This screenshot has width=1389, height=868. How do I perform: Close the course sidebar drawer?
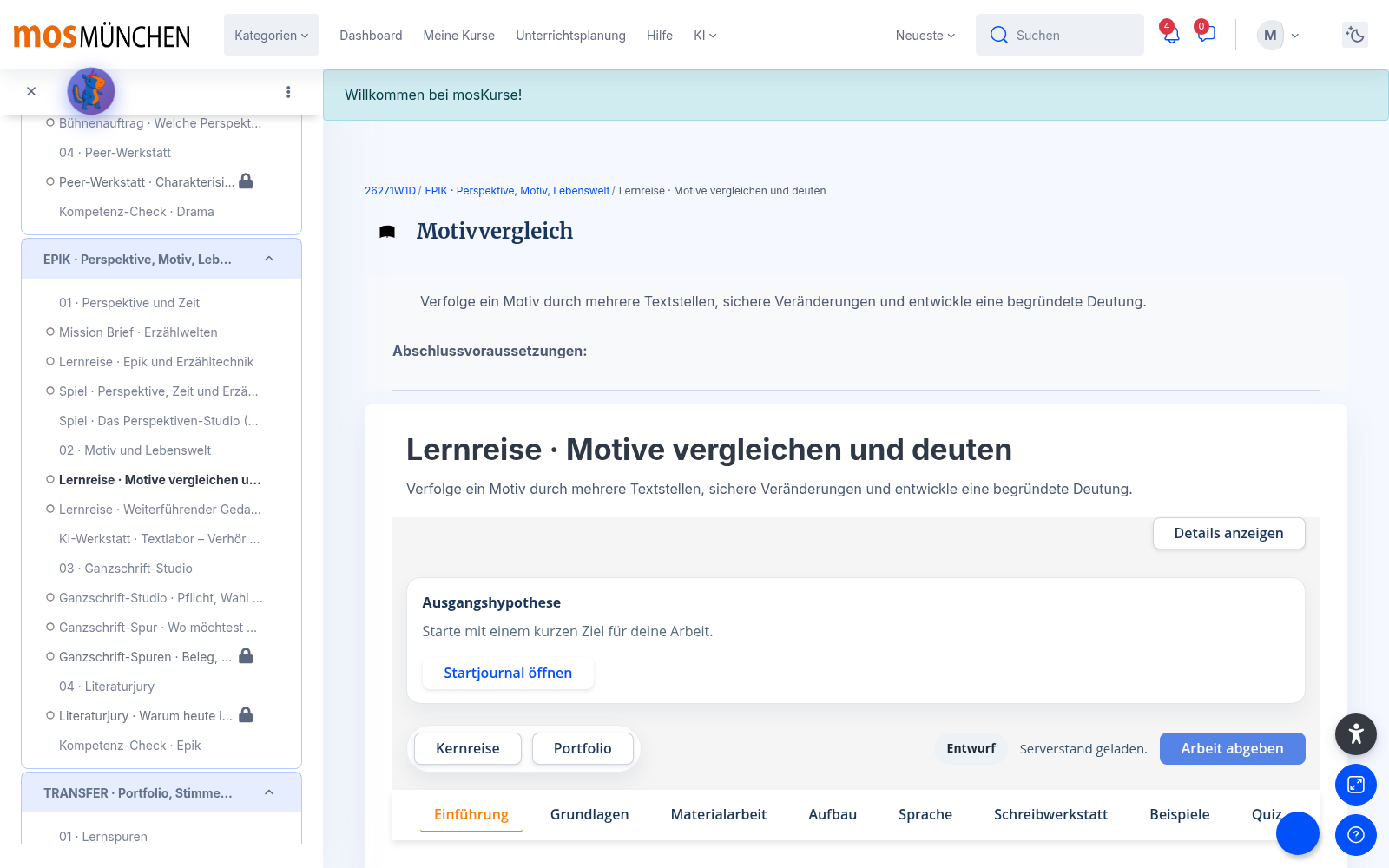click(31, 91)
